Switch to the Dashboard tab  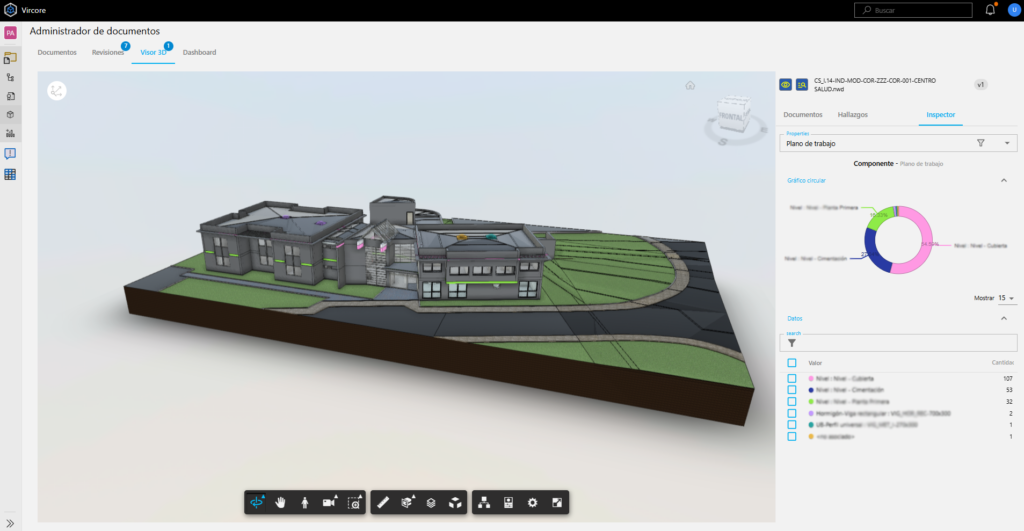click(x=199, y=52)
